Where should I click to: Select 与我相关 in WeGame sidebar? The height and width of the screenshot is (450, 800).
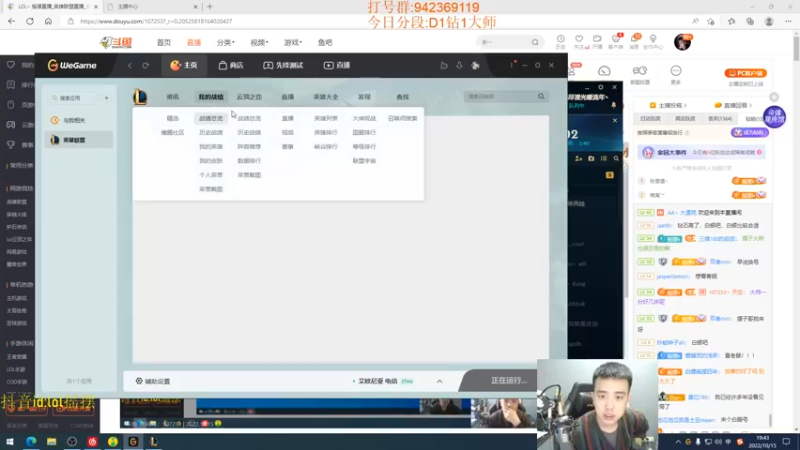(79, 120)
